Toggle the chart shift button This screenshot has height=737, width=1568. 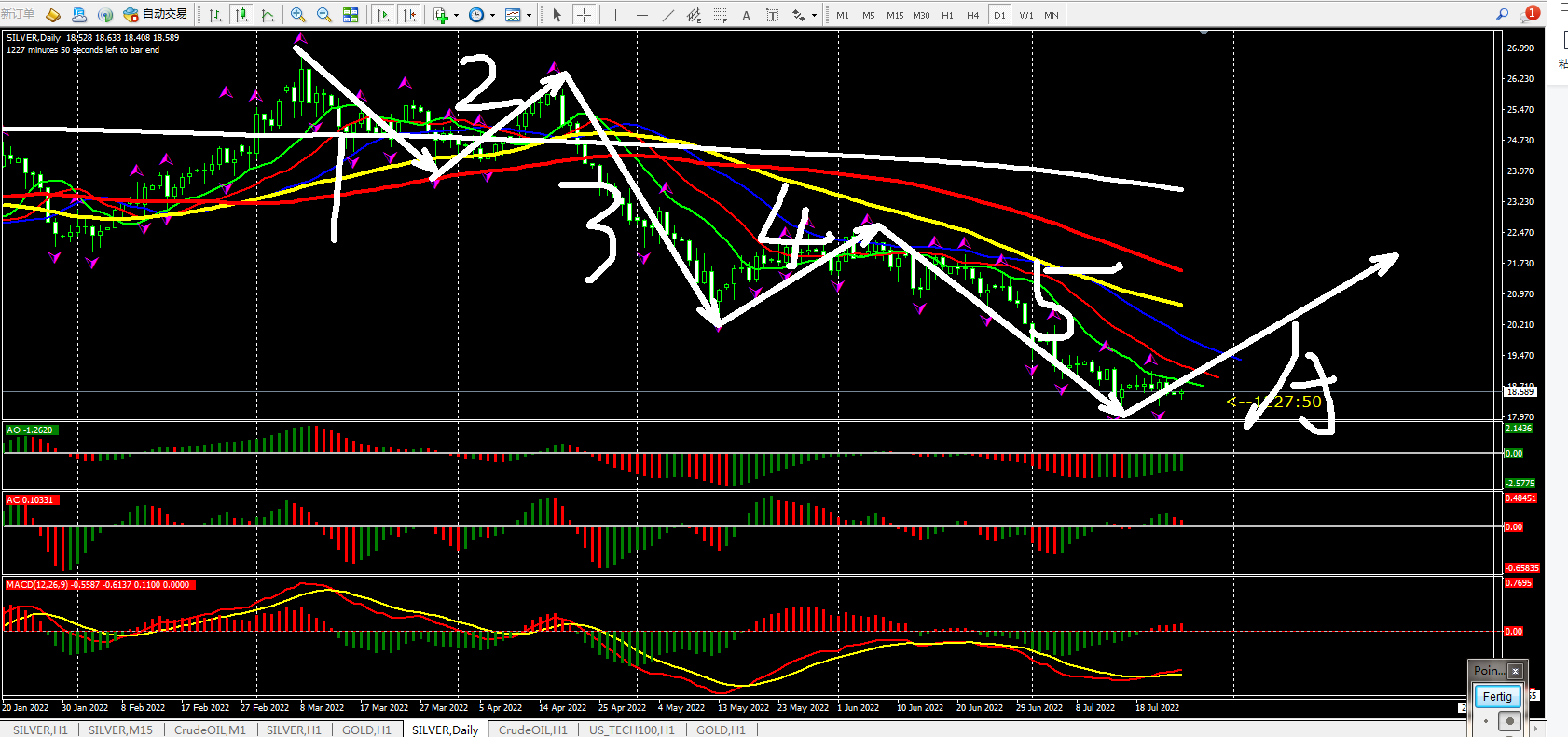click(409, 15)
